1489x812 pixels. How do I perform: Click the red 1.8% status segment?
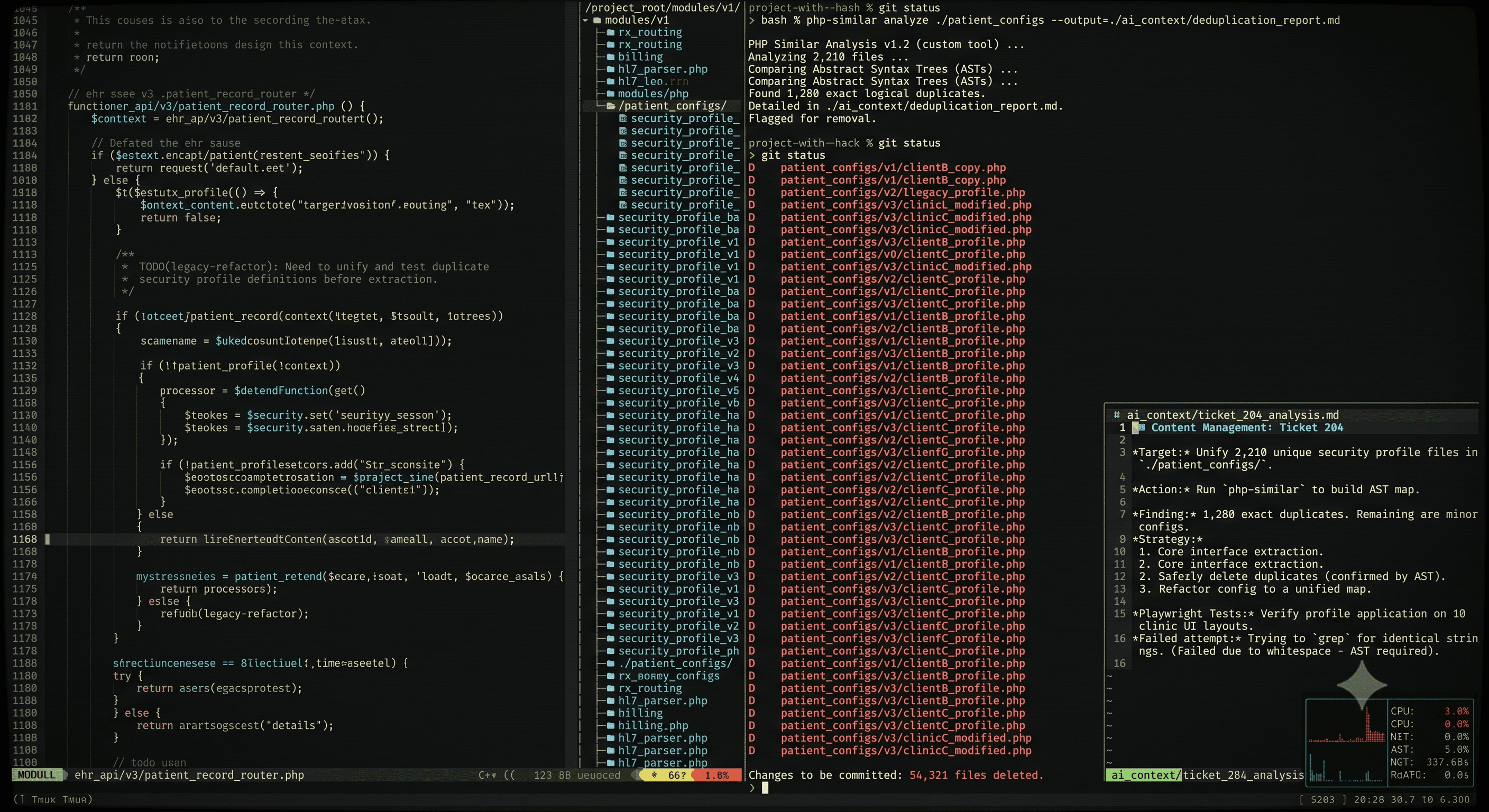(x=717, y=775)
